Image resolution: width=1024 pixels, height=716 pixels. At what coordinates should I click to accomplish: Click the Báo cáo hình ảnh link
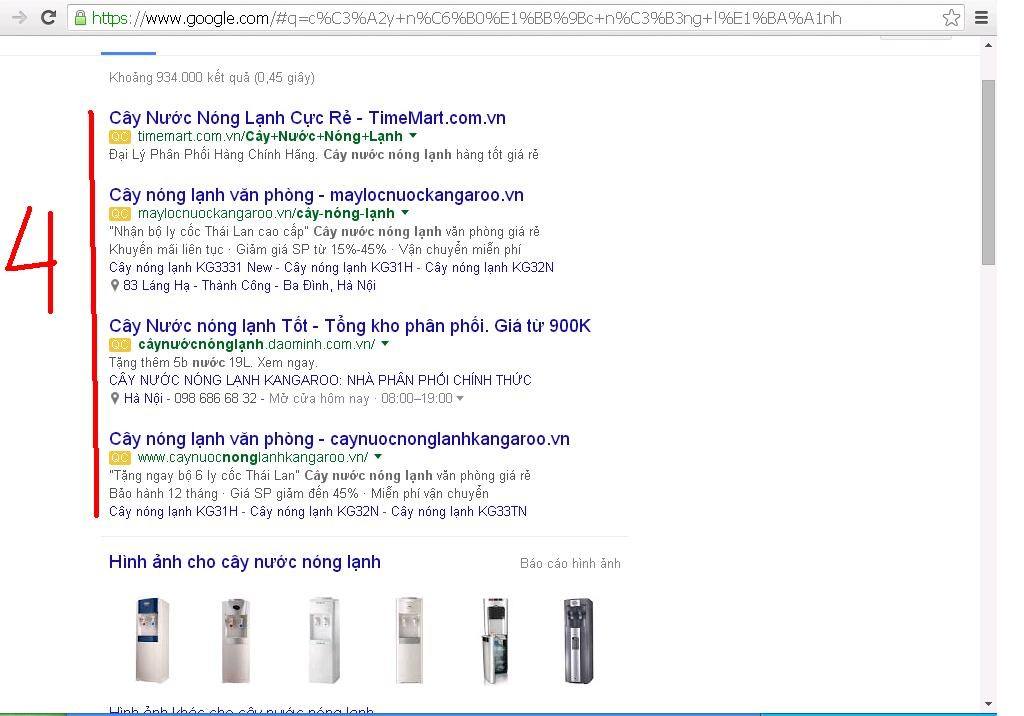570,563
